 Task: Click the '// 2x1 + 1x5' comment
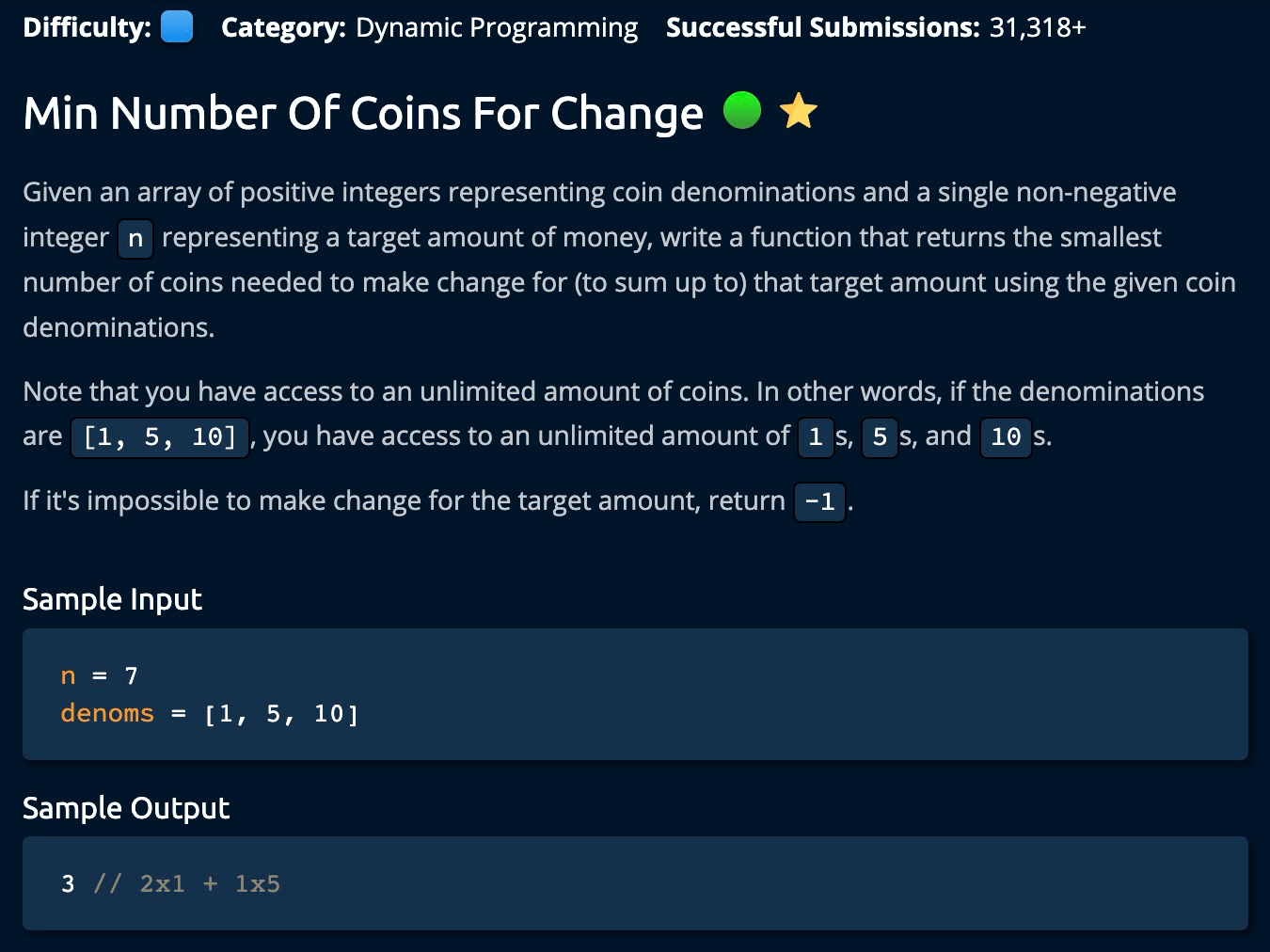(x=186, y=884)
